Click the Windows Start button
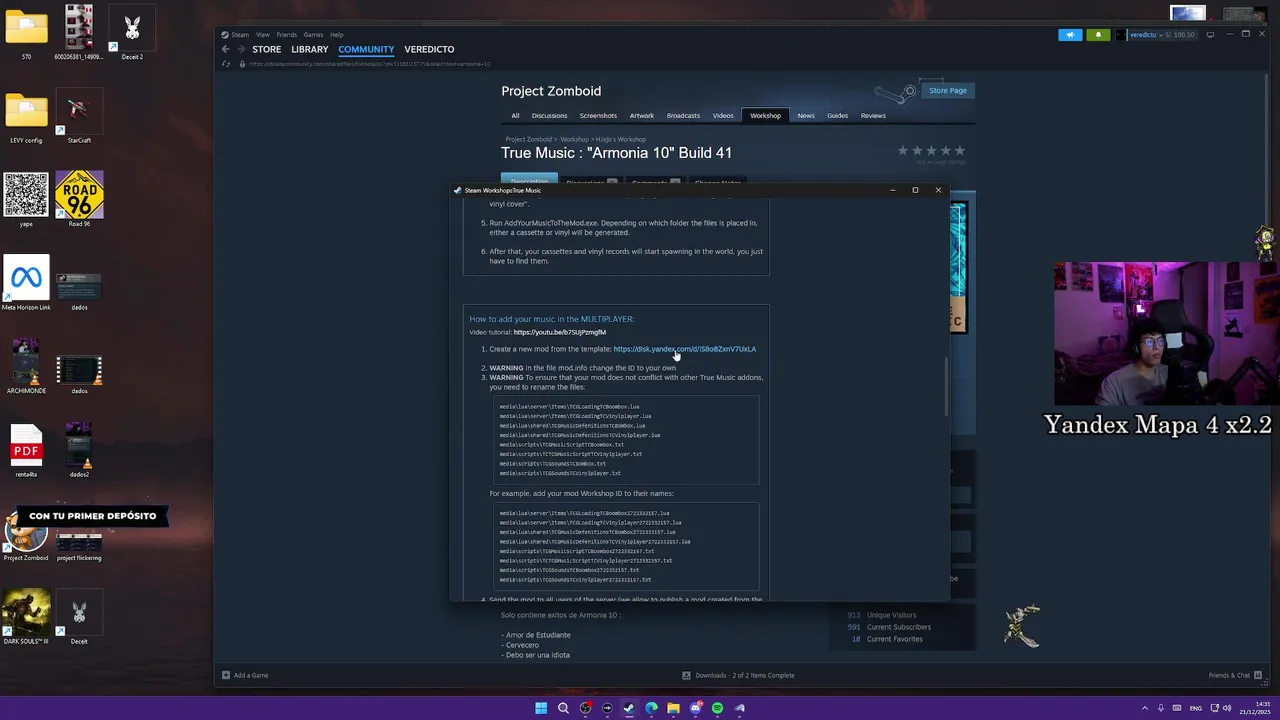 point(541,708)
